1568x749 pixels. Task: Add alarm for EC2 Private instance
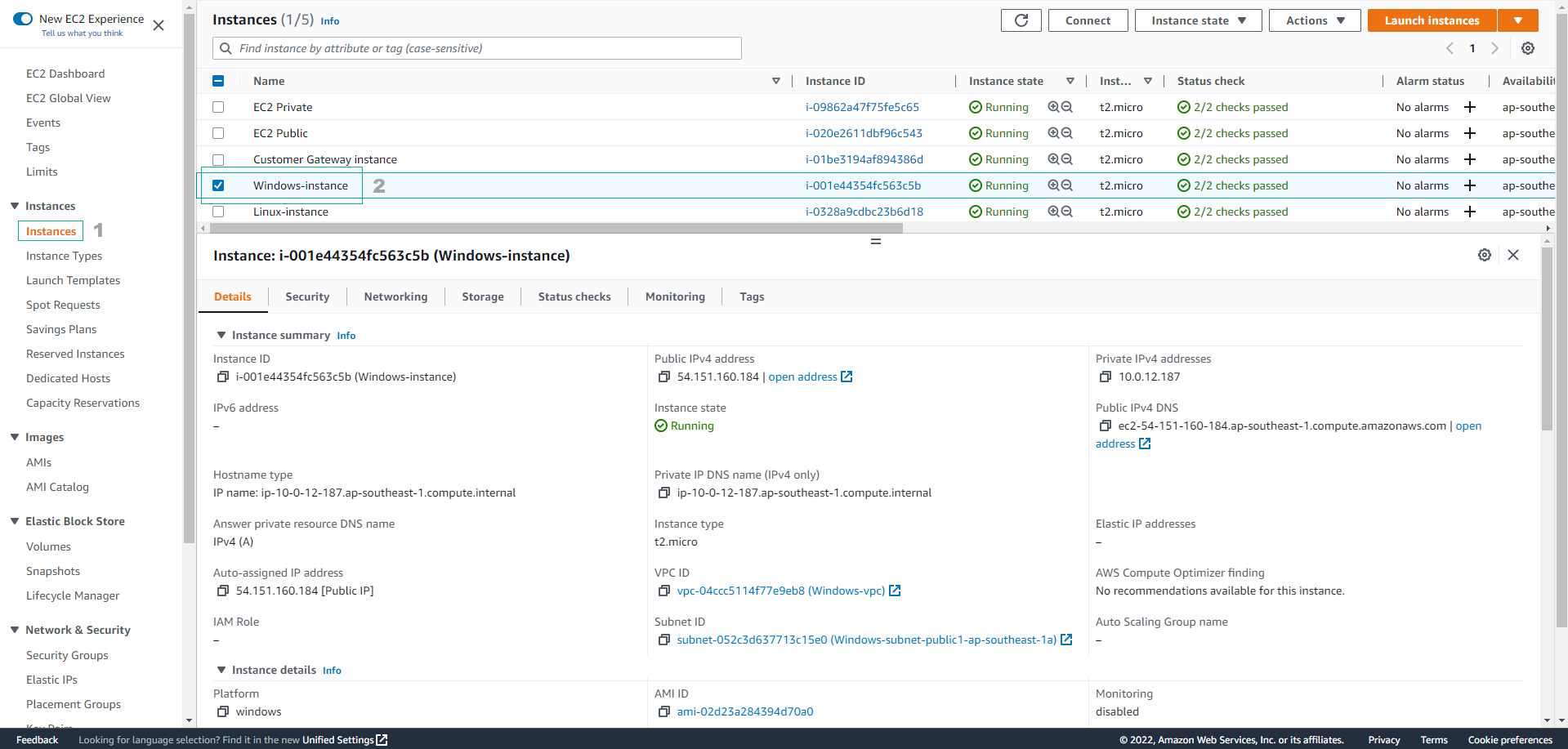[1469, 107]
